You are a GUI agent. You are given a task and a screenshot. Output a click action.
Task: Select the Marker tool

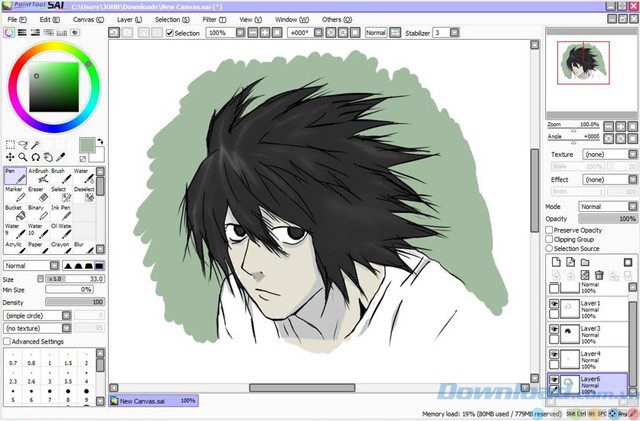click(13, 194)
